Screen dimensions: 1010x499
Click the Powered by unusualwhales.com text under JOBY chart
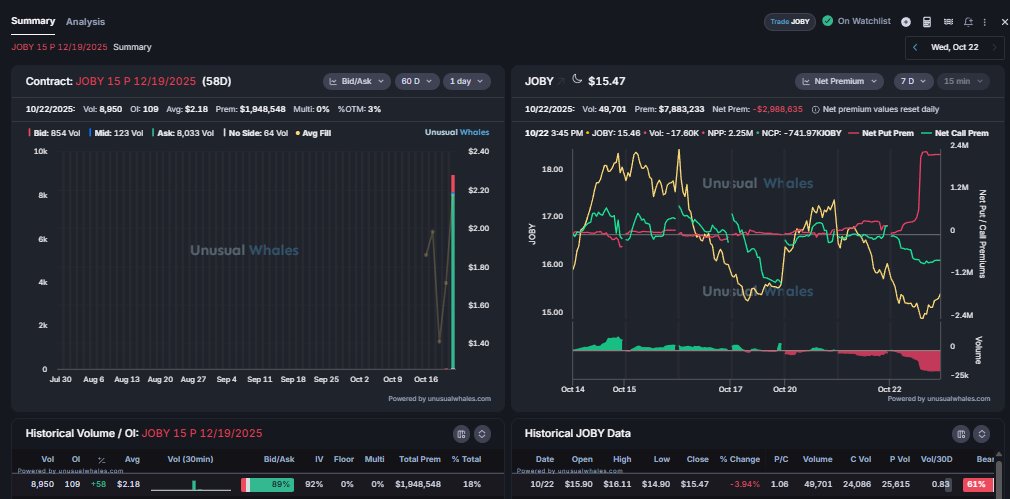939,399
